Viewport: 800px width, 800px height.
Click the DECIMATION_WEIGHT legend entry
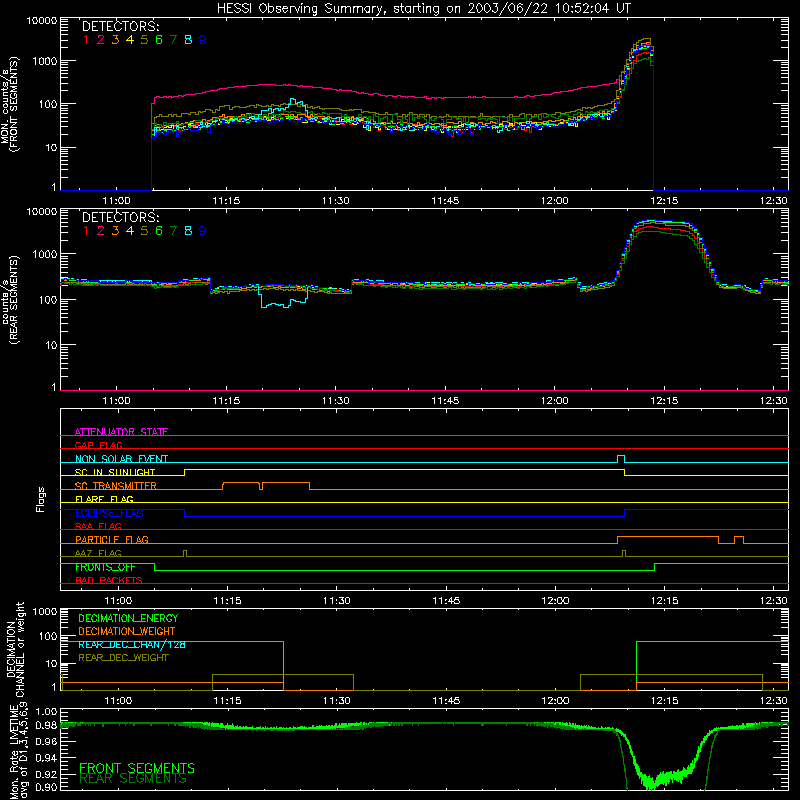[127, 631]
